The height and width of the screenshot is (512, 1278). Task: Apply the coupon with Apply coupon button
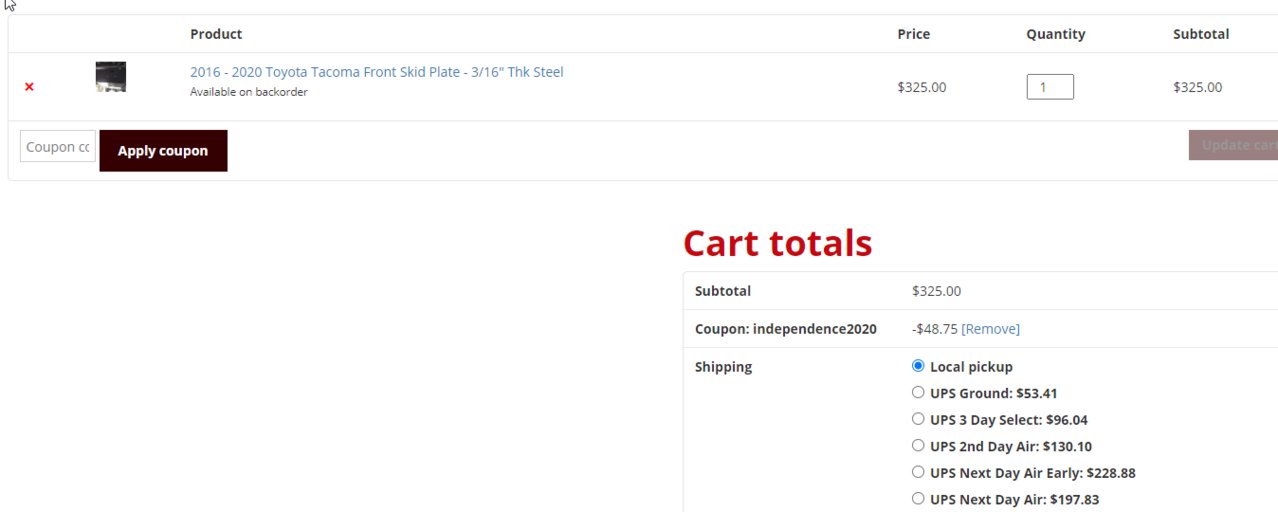click(x=163, y=151)
